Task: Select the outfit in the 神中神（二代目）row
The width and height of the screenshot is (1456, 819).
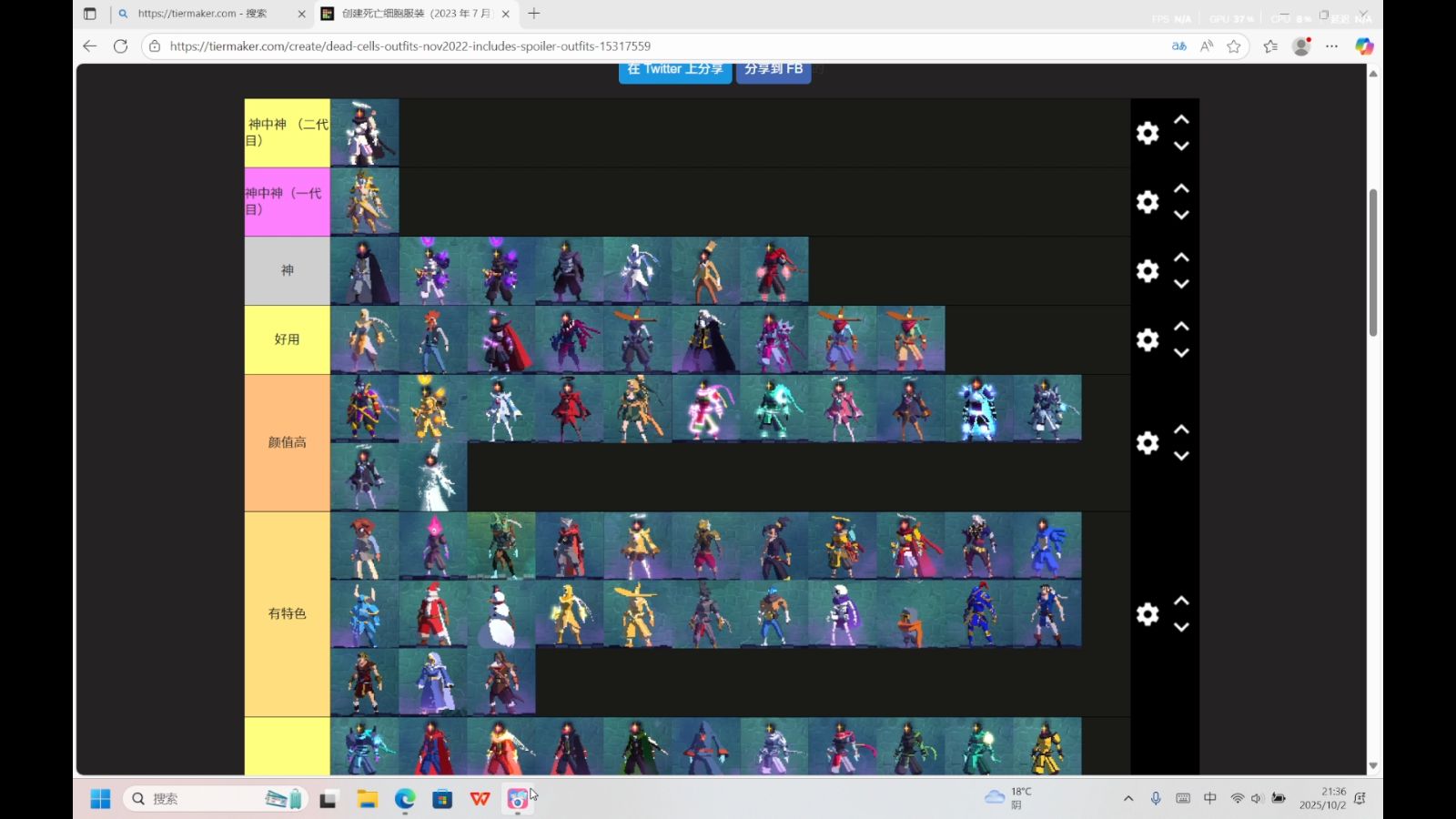Action: pos(365,133)
